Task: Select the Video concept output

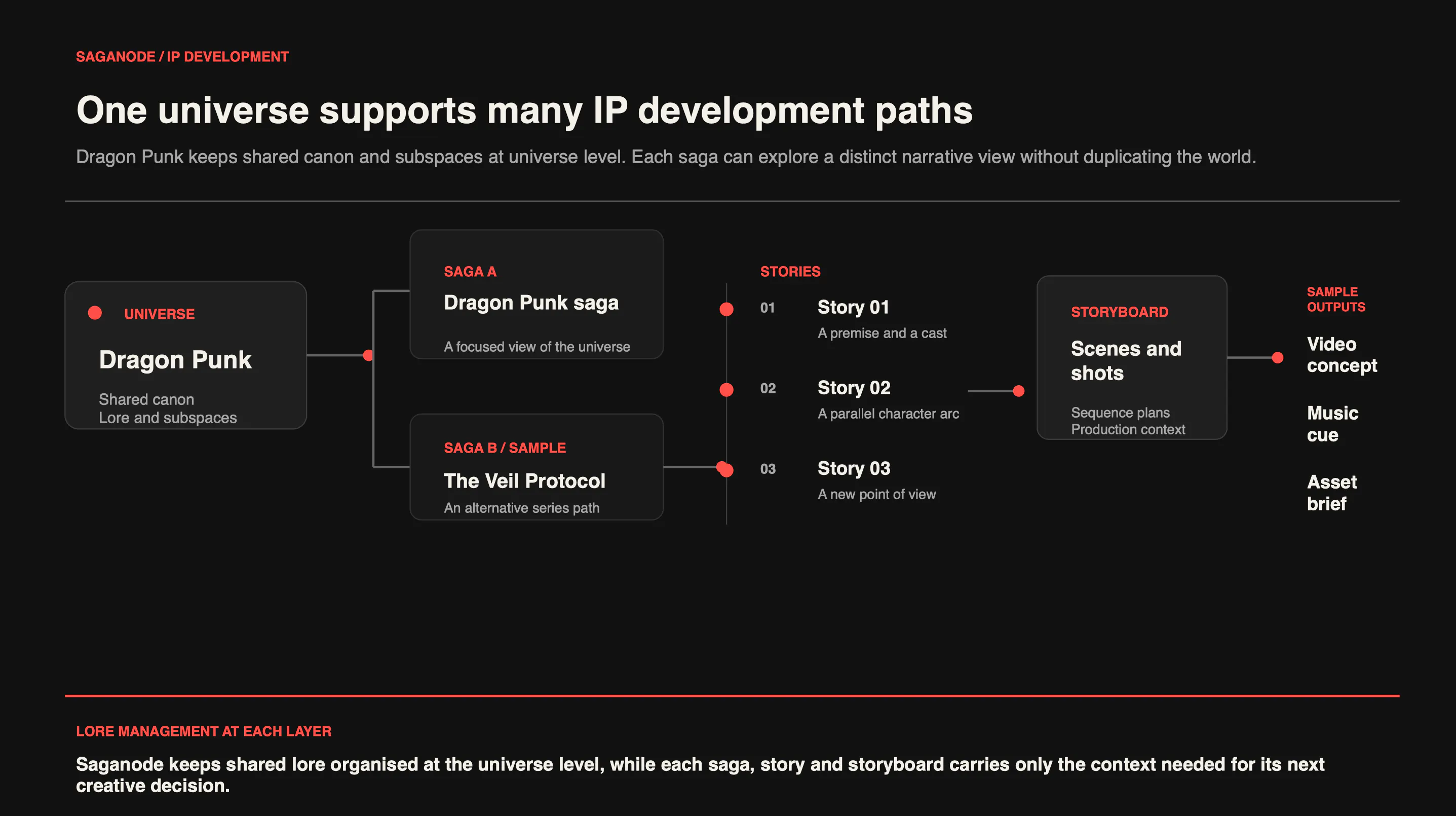Action: coord(1342,355)
